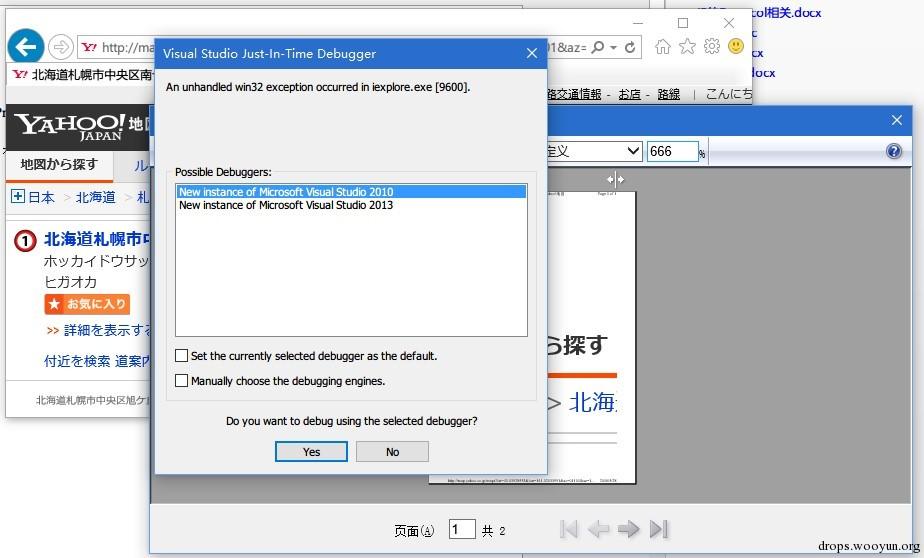Viewport: 924px width, 558px height.
Task: Expand the 日本 tree node plus icon
Action: (17, 197)
